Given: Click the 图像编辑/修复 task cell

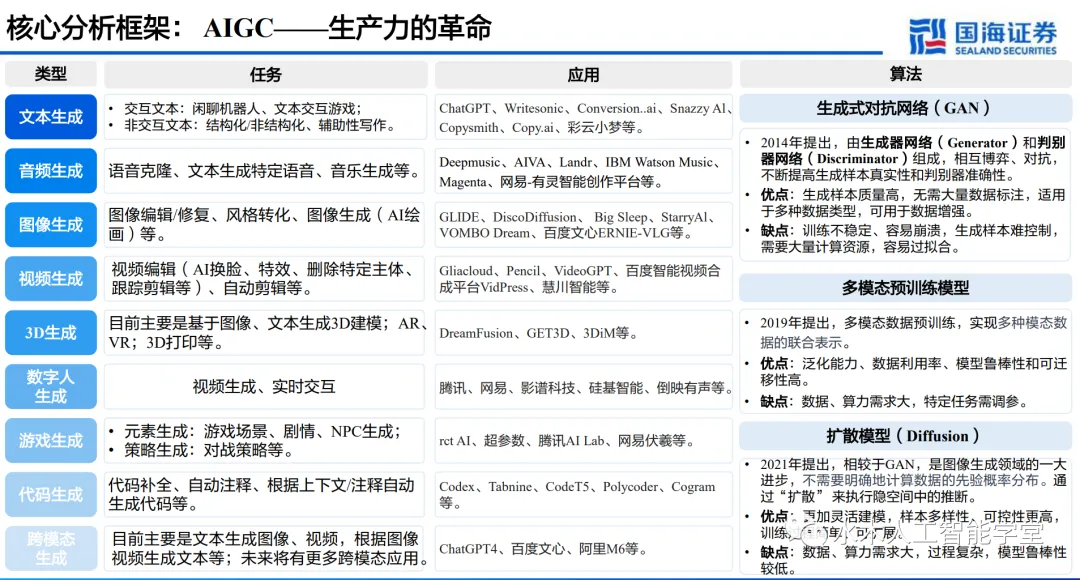Looking at the screenshot, I should click(265, 225).
